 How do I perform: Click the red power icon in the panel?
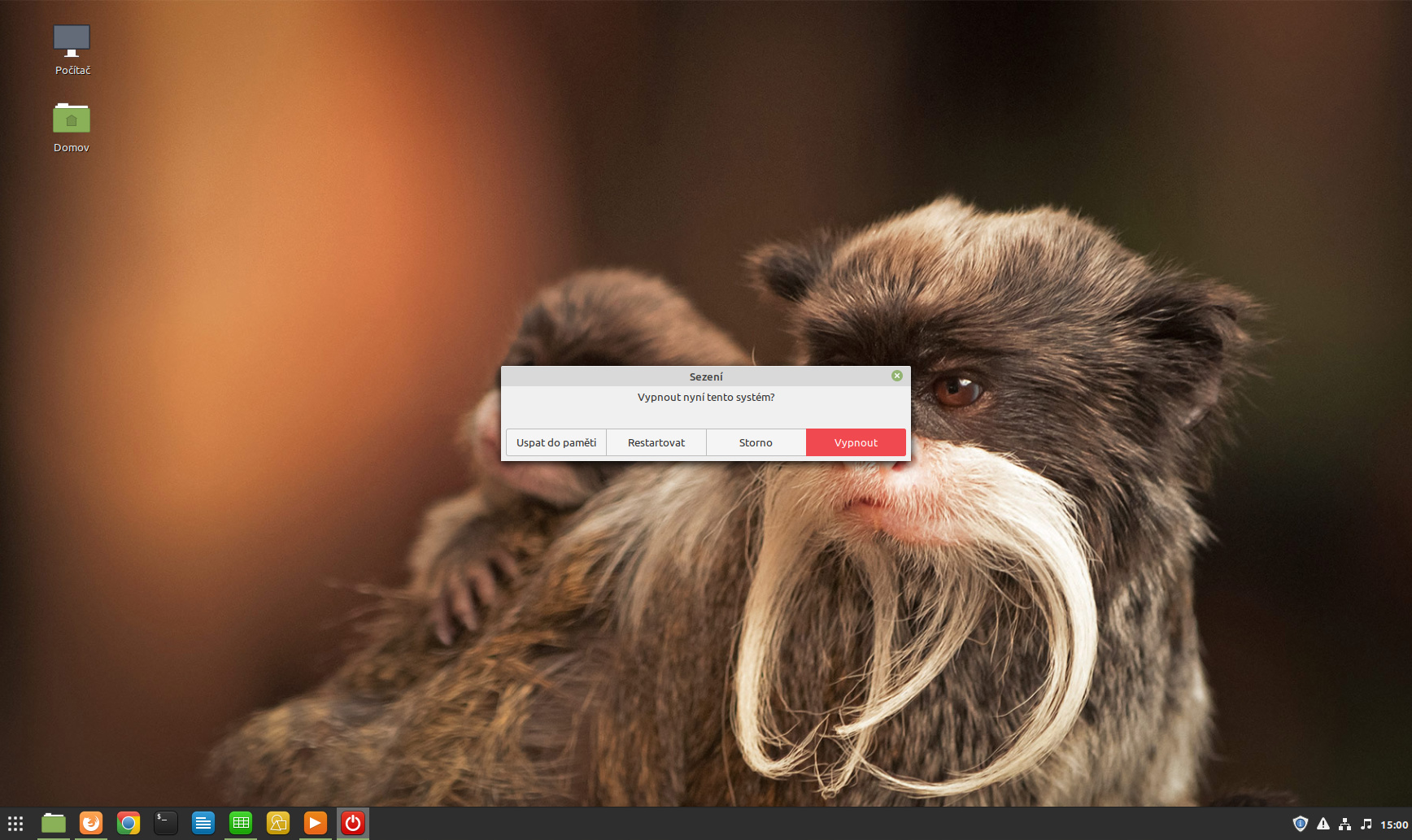pos(353,824)
